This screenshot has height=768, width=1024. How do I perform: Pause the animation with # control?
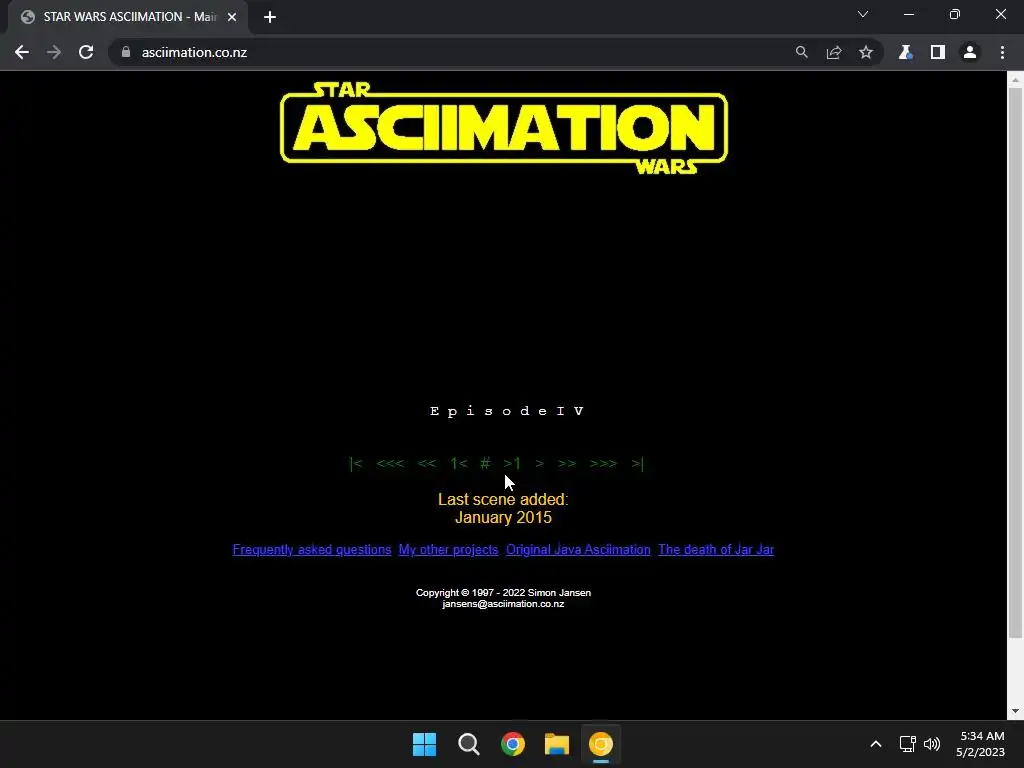(485, 464)
